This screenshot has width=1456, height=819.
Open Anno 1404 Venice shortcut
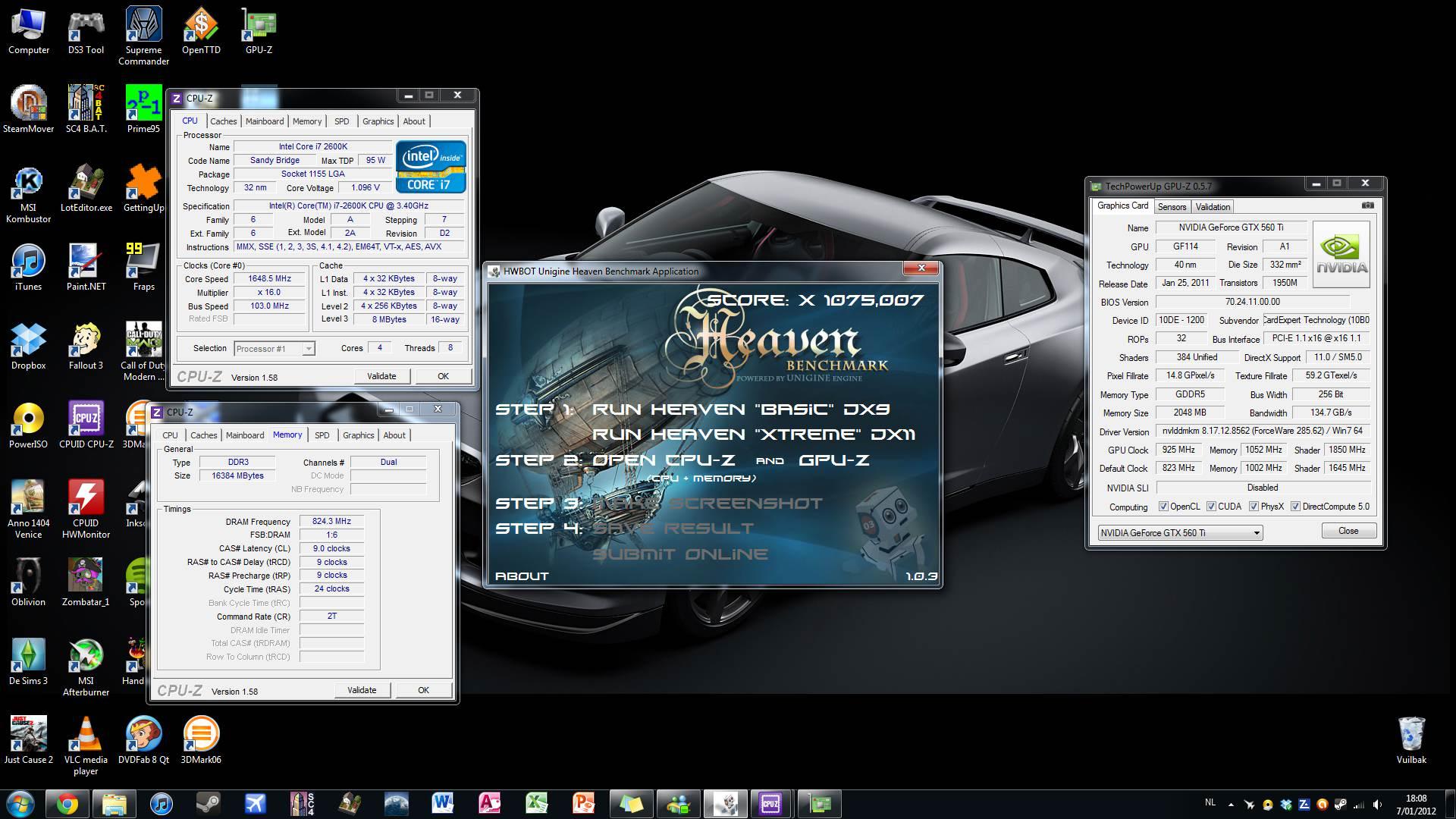pyautogui.click(x=28, y=509)
